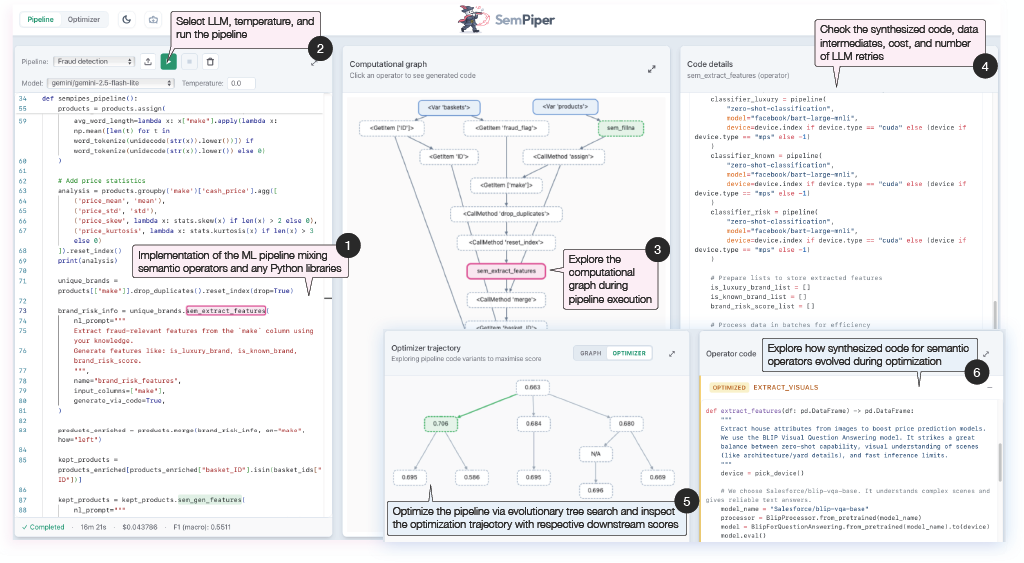
Task: Switch to the Optimizer tab
Action: (84, 20)
